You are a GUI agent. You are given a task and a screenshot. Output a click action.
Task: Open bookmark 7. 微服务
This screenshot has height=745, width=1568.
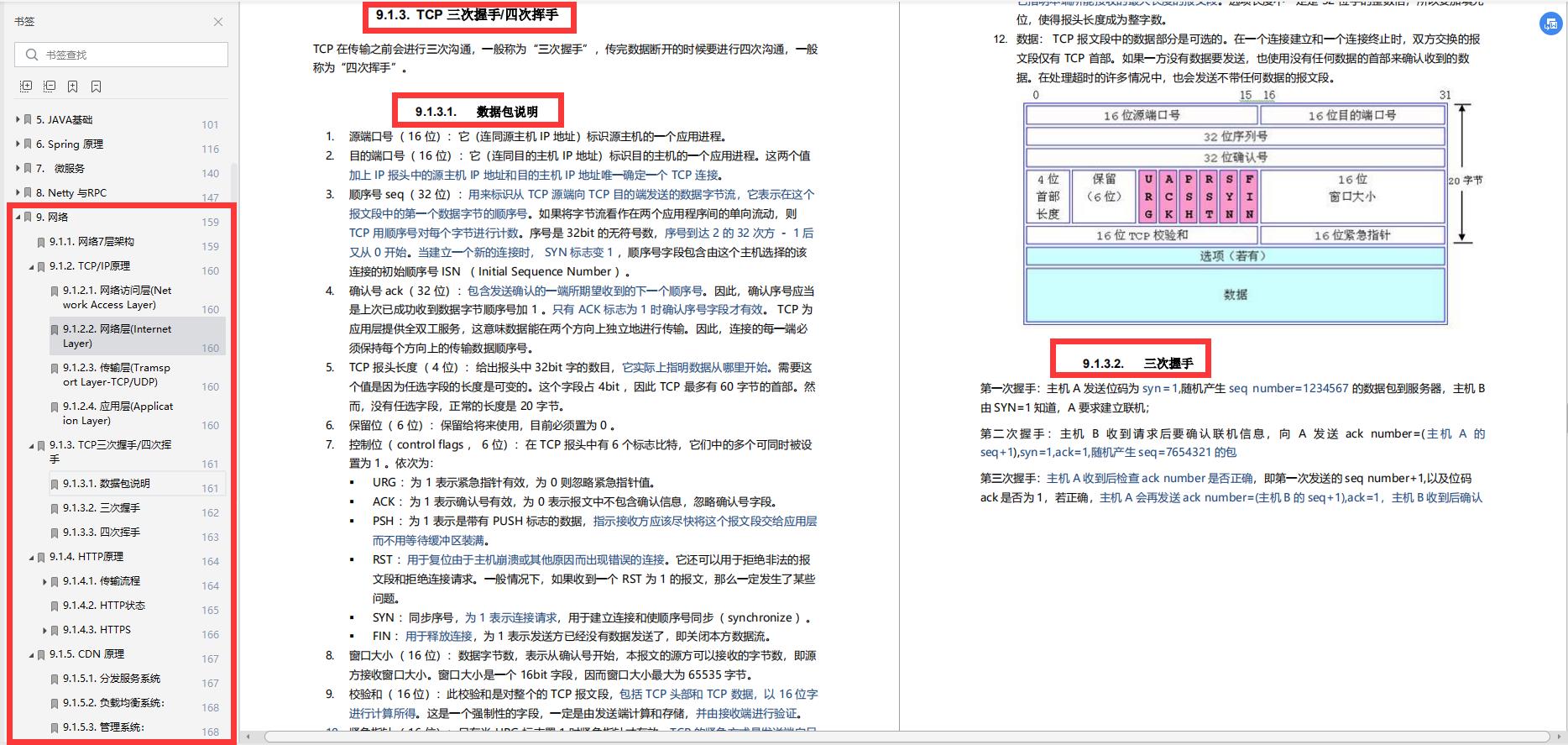[60, 168]
